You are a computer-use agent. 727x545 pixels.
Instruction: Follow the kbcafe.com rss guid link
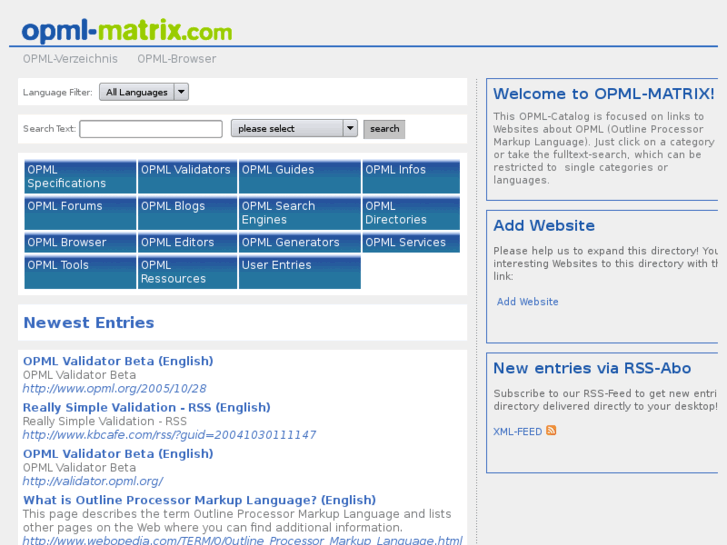[x=169, y=435]
